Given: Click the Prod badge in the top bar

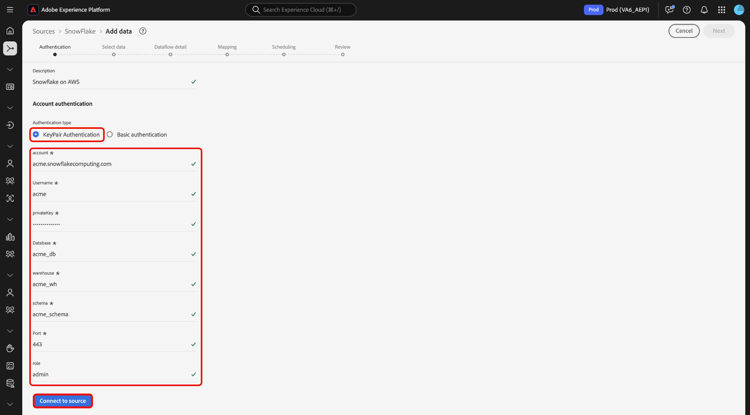Looking at the screenshot, I should pos(593,10).
